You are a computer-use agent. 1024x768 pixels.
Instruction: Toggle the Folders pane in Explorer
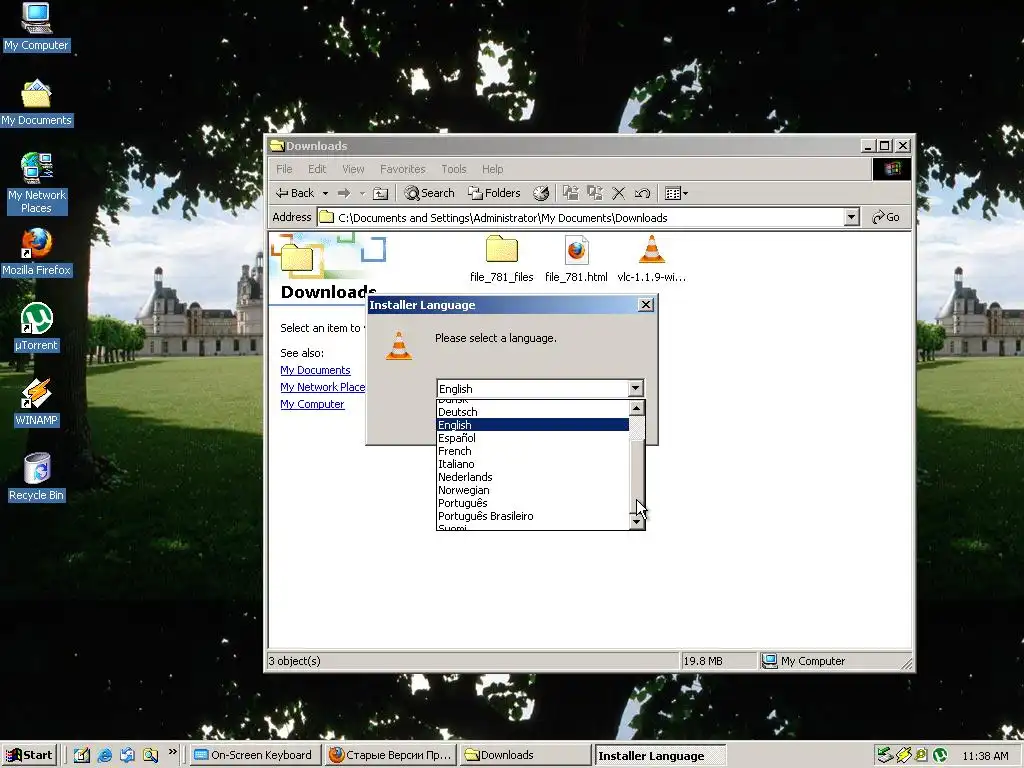click(494, 193)
